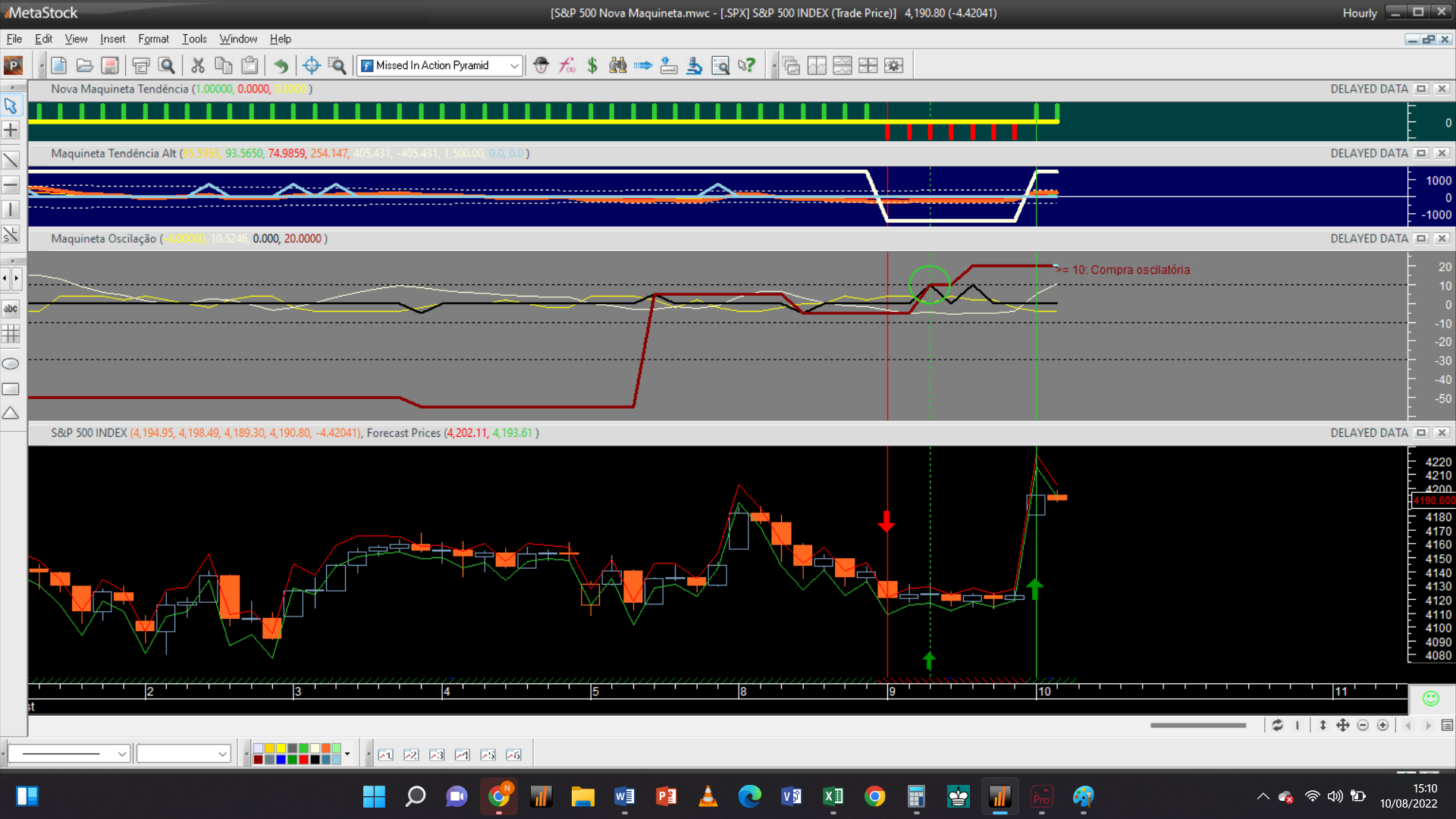Select the crosshair pointer tool
Image resolution: width=1456 pixels, height=819 pixels.
tap(11, 130)
